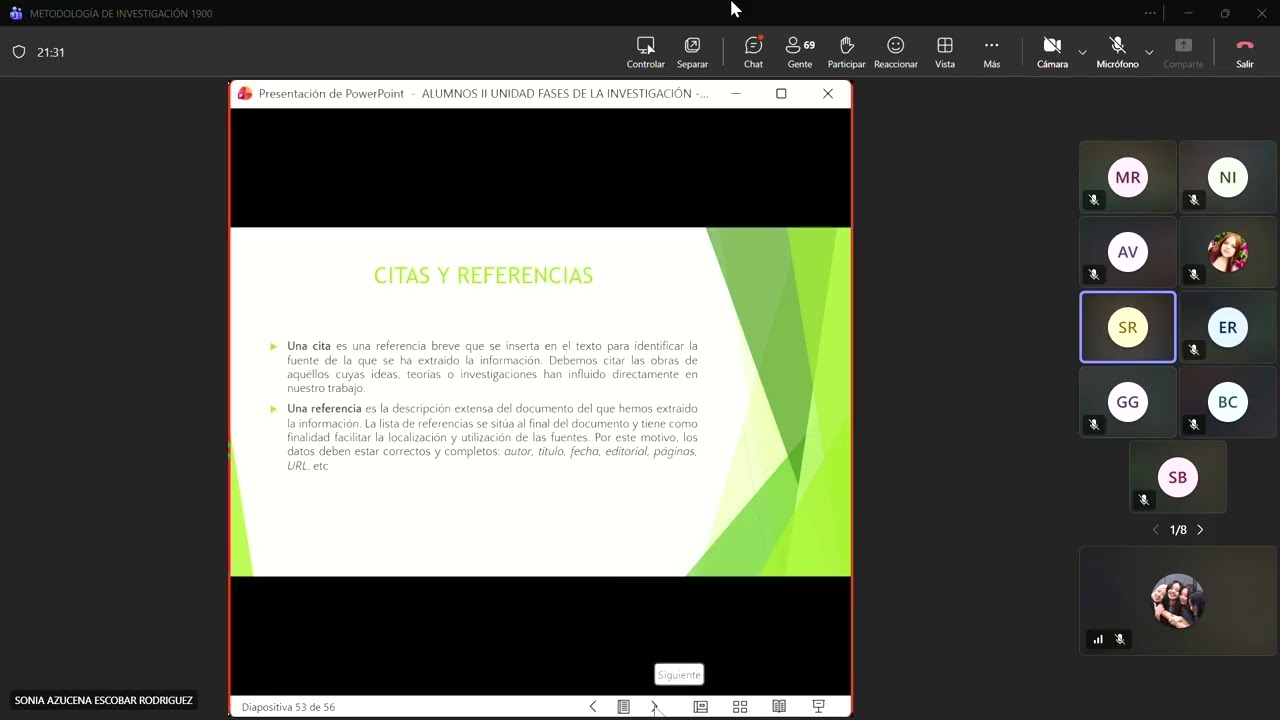Expand the camera options arrow
This screenshot has height=720, width=1280.
click(x=1082, y=52)
